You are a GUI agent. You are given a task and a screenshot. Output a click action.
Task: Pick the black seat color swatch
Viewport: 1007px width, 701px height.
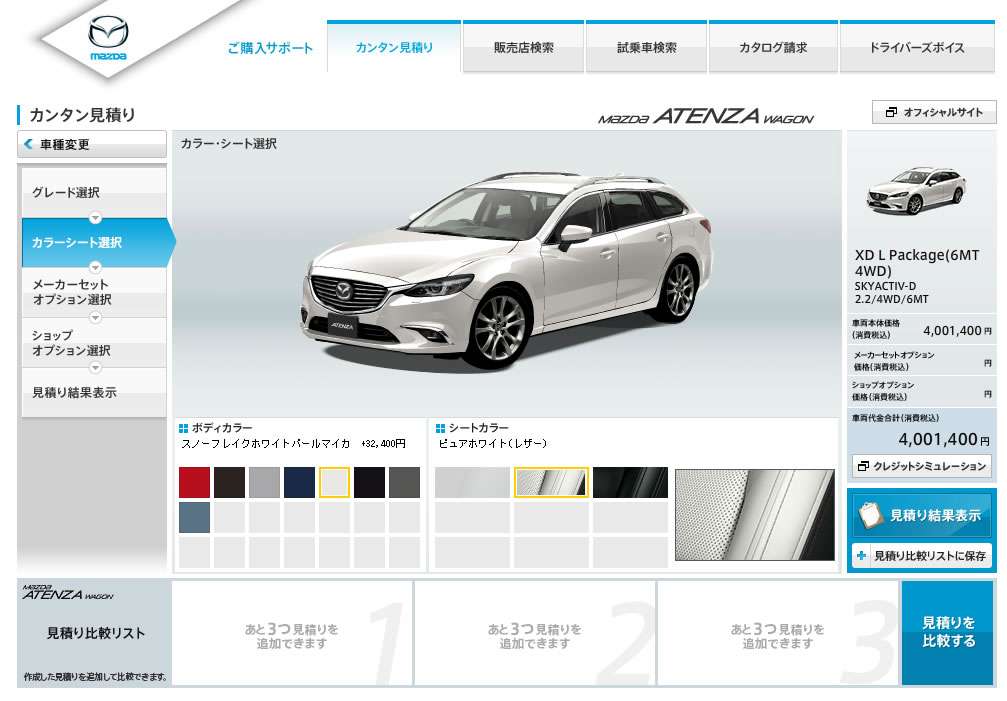630,482
